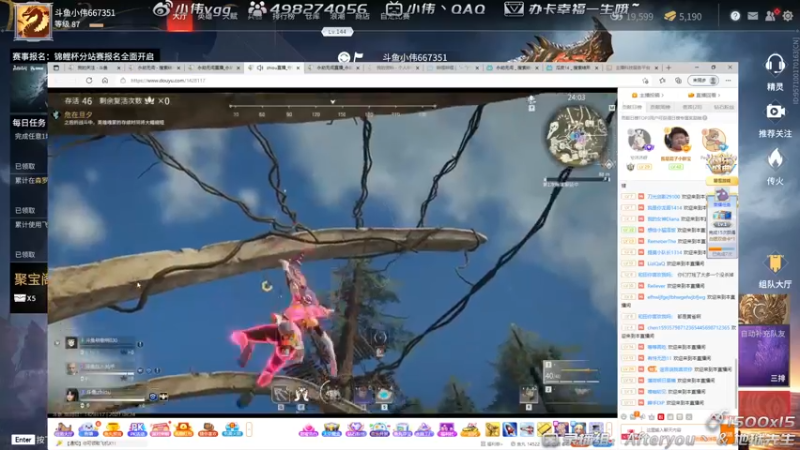Open a new browser tab

click(668, 67)
